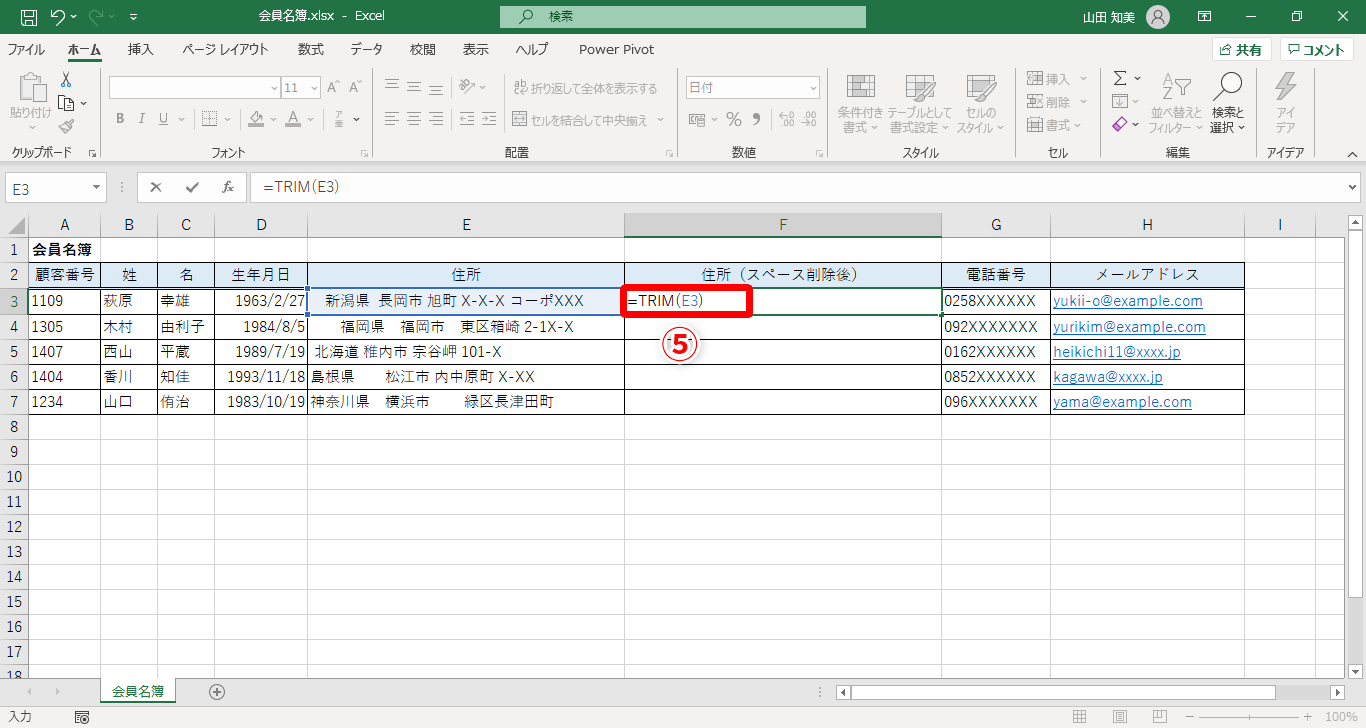Screen dimensions: 1366x728
Task: Open the セルのスタイル dropdown
Action: click(x=980, y=102)
